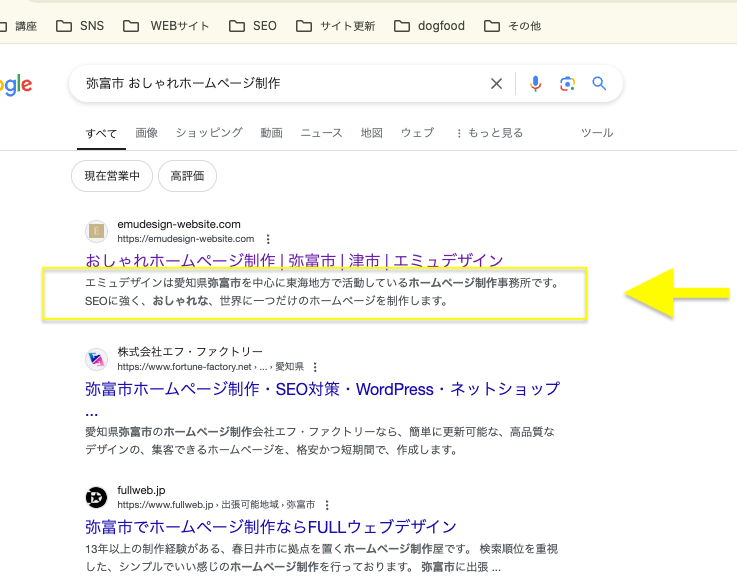Click the emudesign-website.com site favicon
Viewport: 737px width, 577px height.
[97, 231]
